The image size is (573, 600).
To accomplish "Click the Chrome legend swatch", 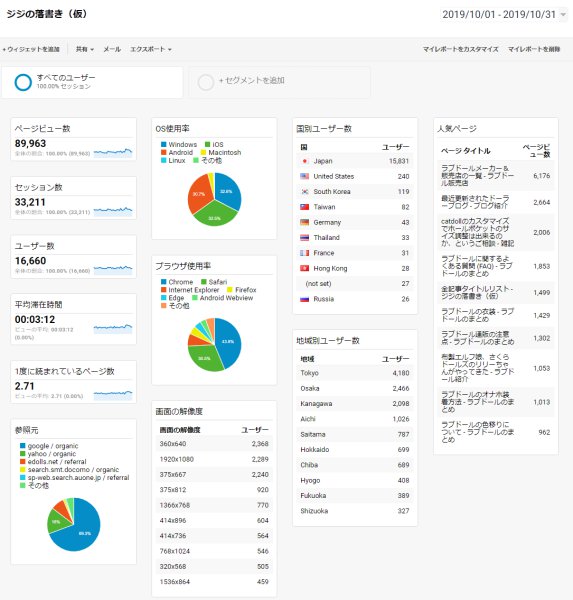I will coord(163,282).
